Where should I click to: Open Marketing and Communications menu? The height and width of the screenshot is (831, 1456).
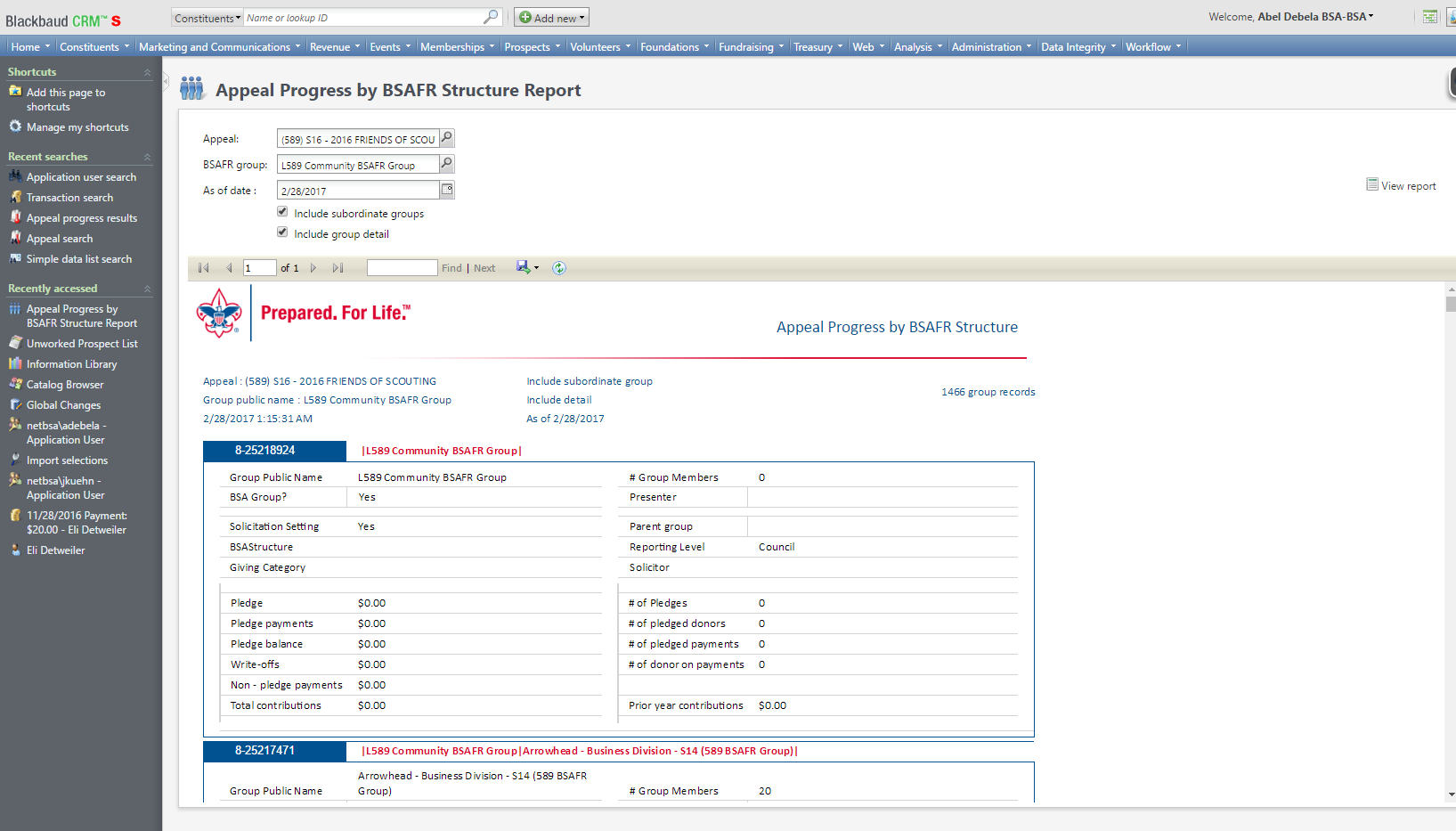pos(220,46)
